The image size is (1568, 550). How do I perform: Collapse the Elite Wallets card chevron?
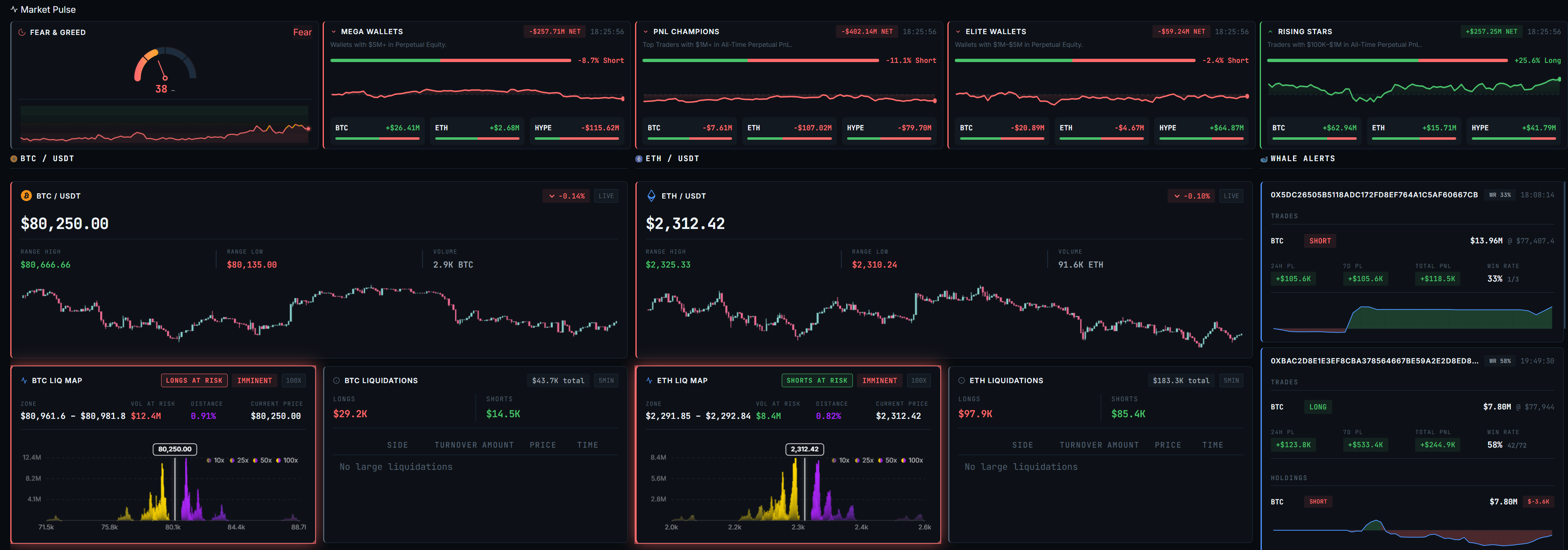point(958,32)
